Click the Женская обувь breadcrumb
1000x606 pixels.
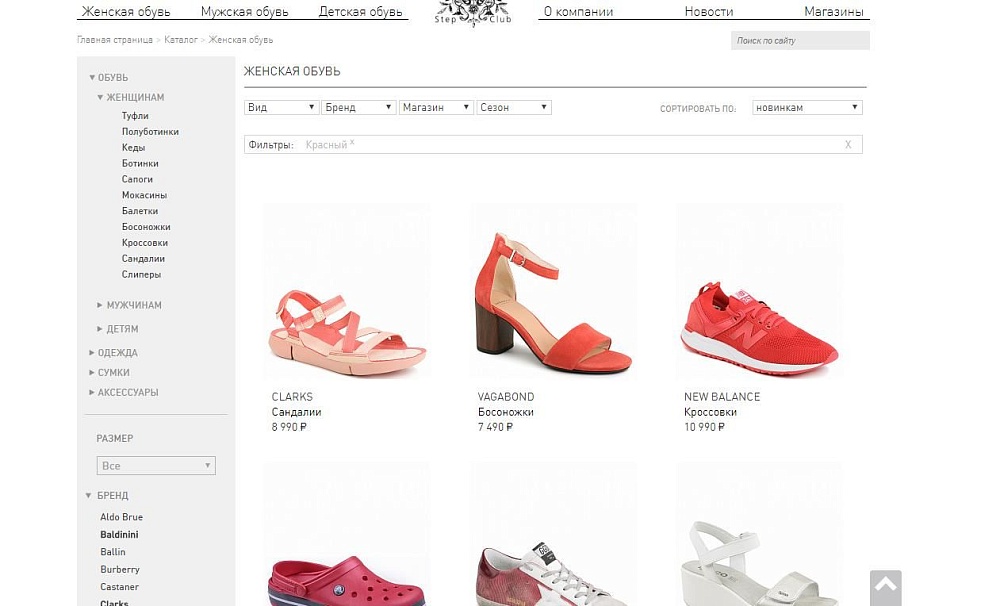tap(240, 40)
